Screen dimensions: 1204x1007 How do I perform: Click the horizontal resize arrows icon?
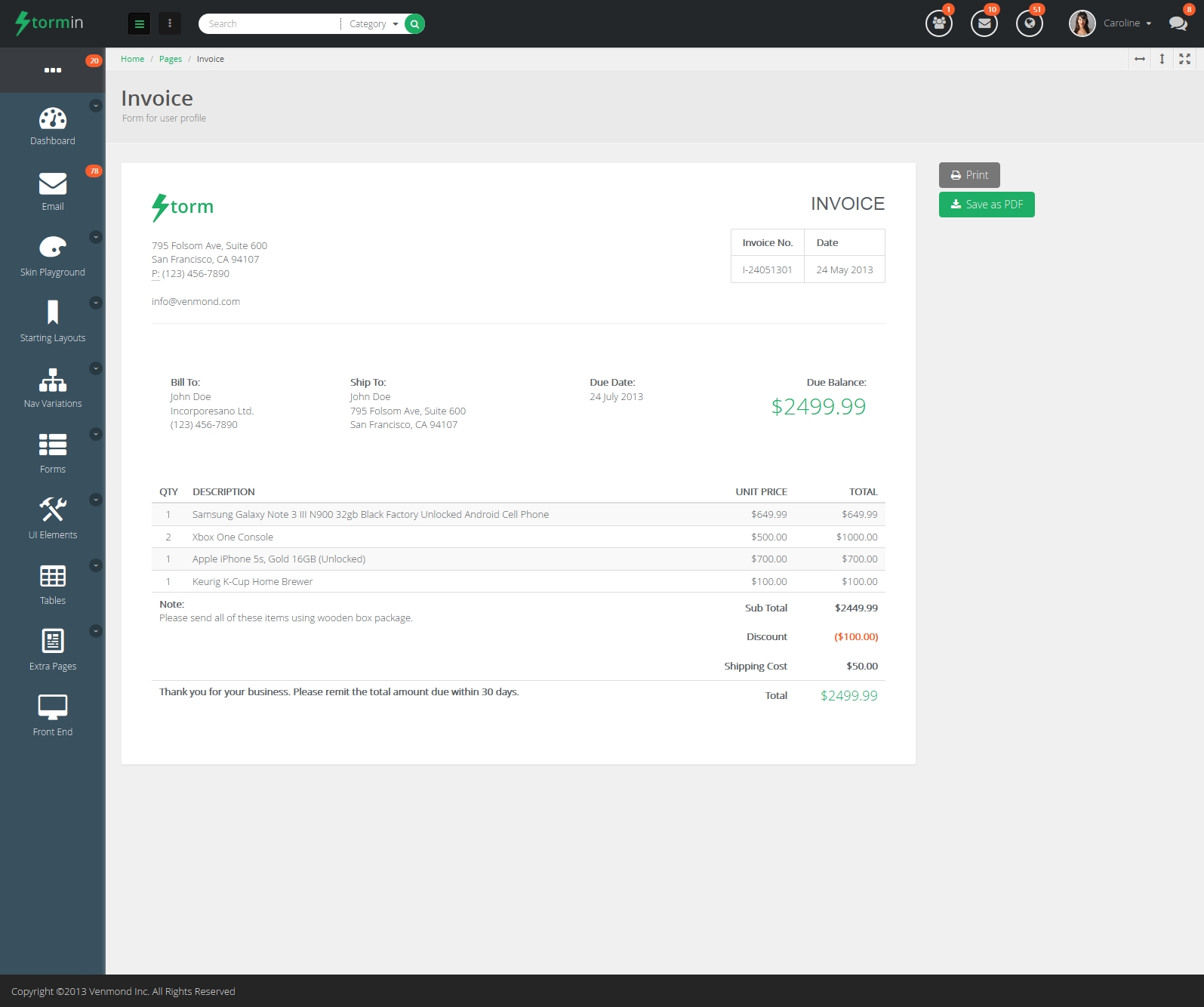click(x=1140, y=59)
